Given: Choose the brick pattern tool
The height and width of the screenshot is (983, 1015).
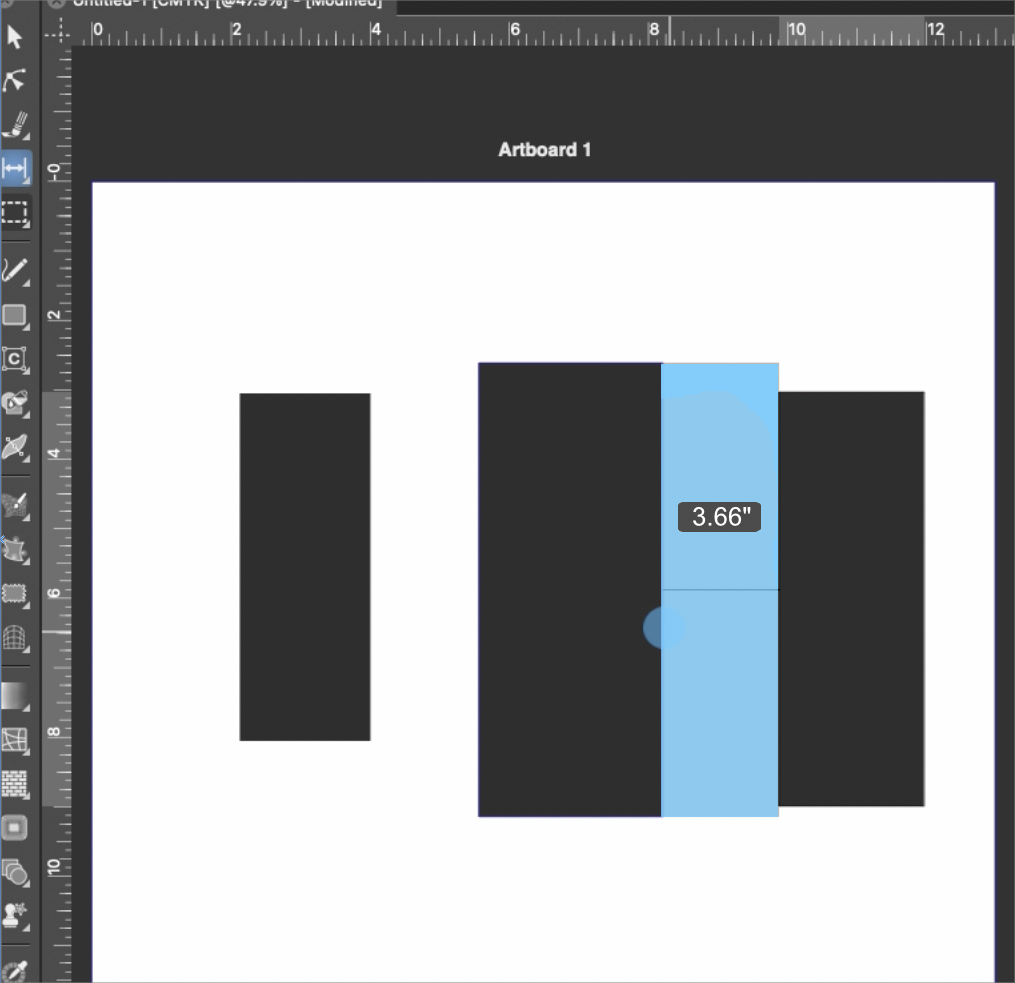Looking at the screenshot, I should (15, 783).
